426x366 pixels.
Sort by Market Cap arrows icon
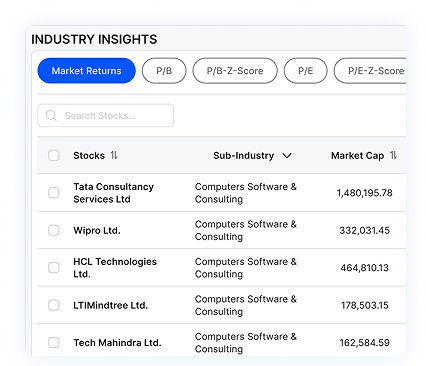(393, 155)
